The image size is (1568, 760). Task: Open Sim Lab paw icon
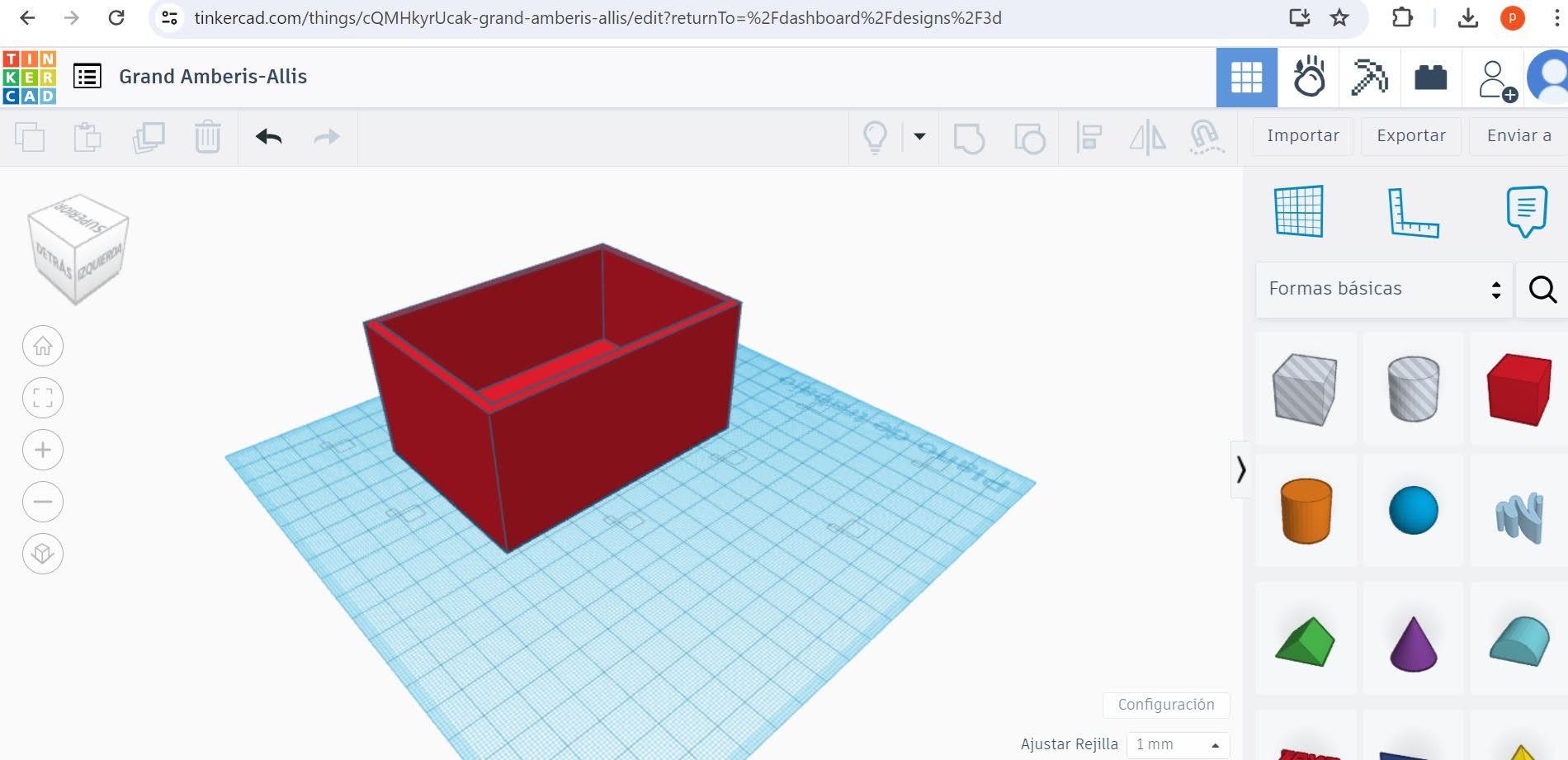coord(1309,78)
